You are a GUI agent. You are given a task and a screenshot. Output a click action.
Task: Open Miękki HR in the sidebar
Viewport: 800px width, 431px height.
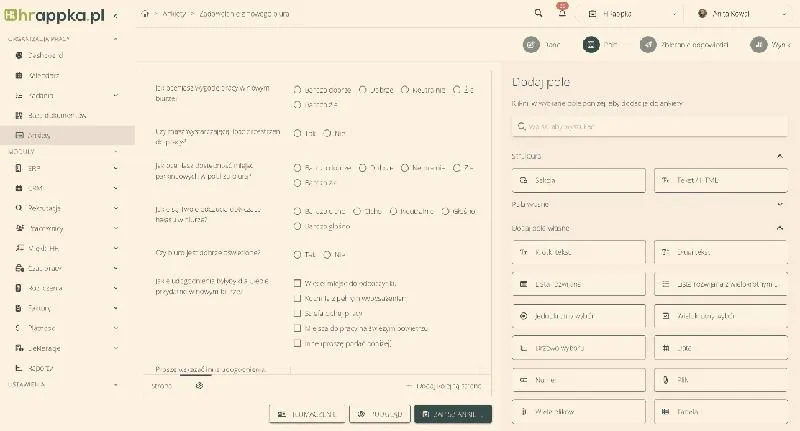pos(43,248)
